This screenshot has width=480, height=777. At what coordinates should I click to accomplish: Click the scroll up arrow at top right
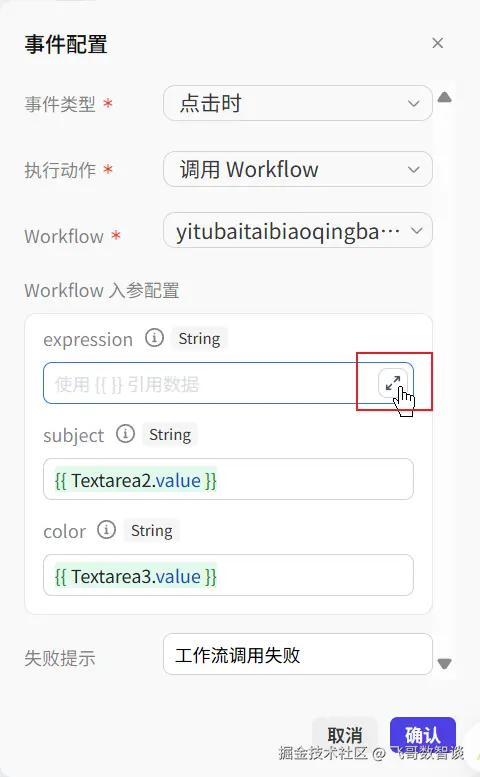pyautogui.click(x=444, y=97)
